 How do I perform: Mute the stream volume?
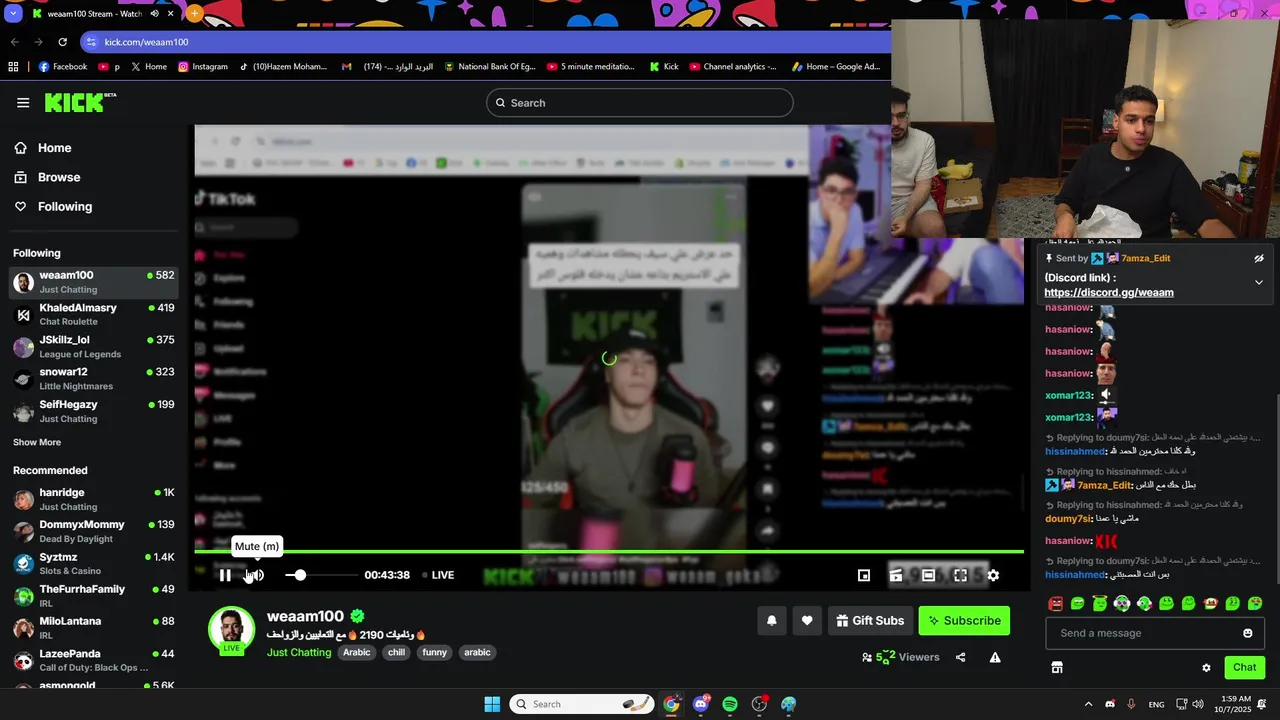(x=256, y=575)
